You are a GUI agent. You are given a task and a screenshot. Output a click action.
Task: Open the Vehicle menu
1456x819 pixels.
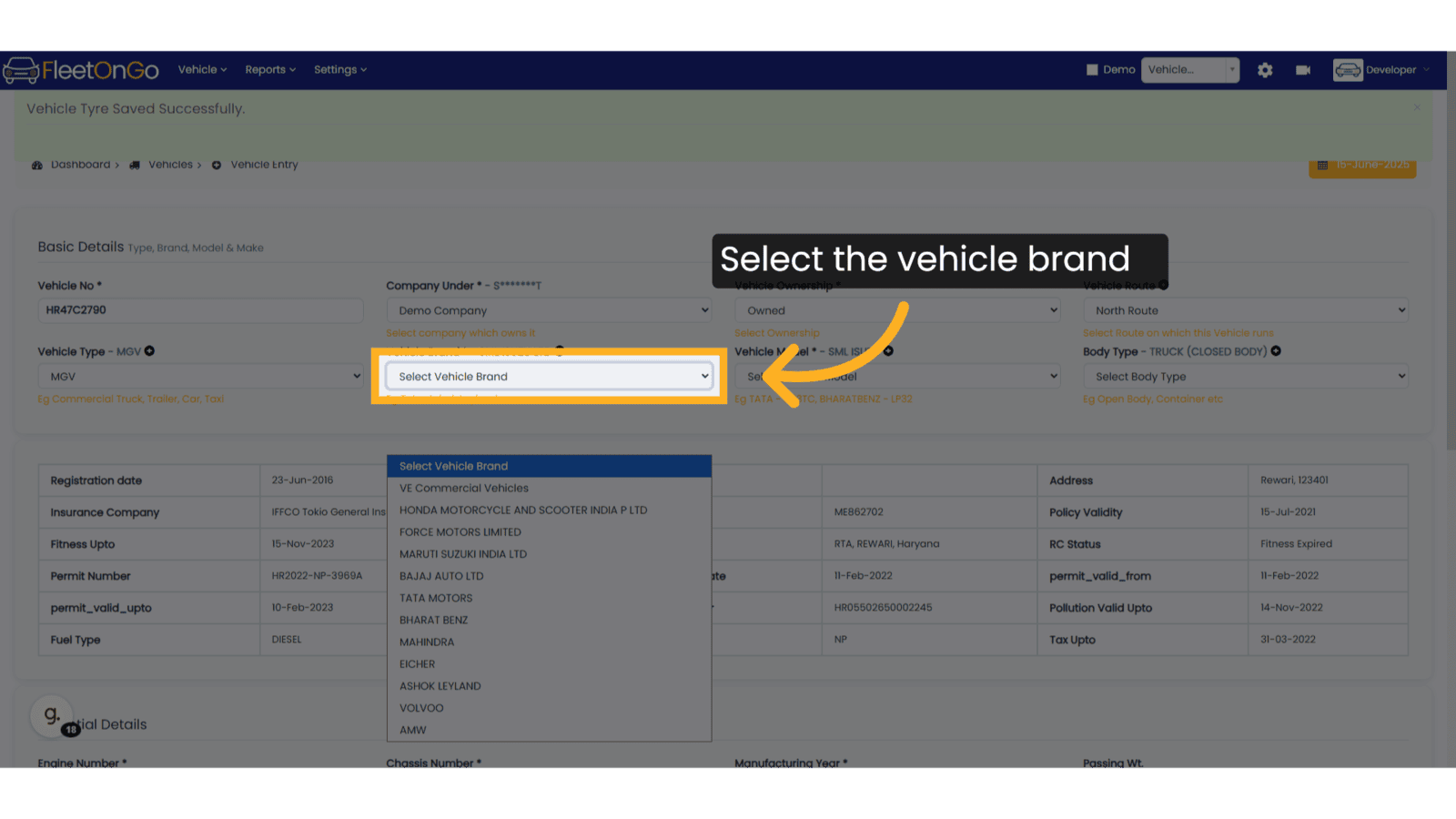pyautogui.click(x=202, y=70)
